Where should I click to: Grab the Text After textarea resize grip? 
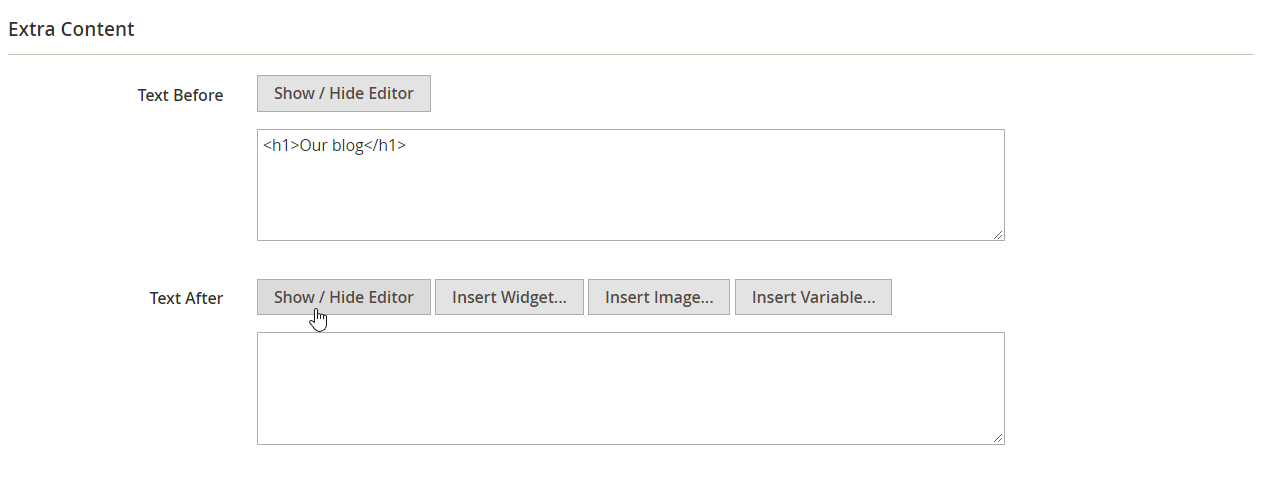pyautogui.click(x=998, y=438)
